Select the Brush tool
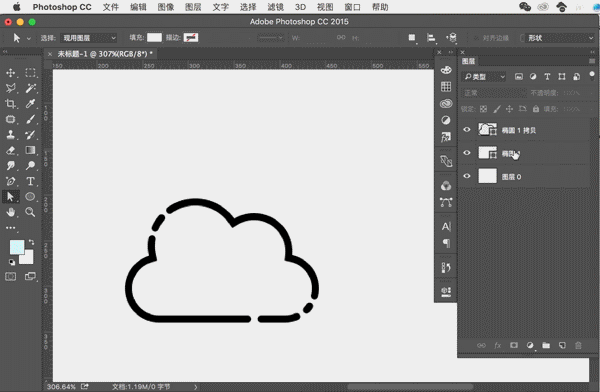This screenshot has width=600, height=392. tap(30, 119)
